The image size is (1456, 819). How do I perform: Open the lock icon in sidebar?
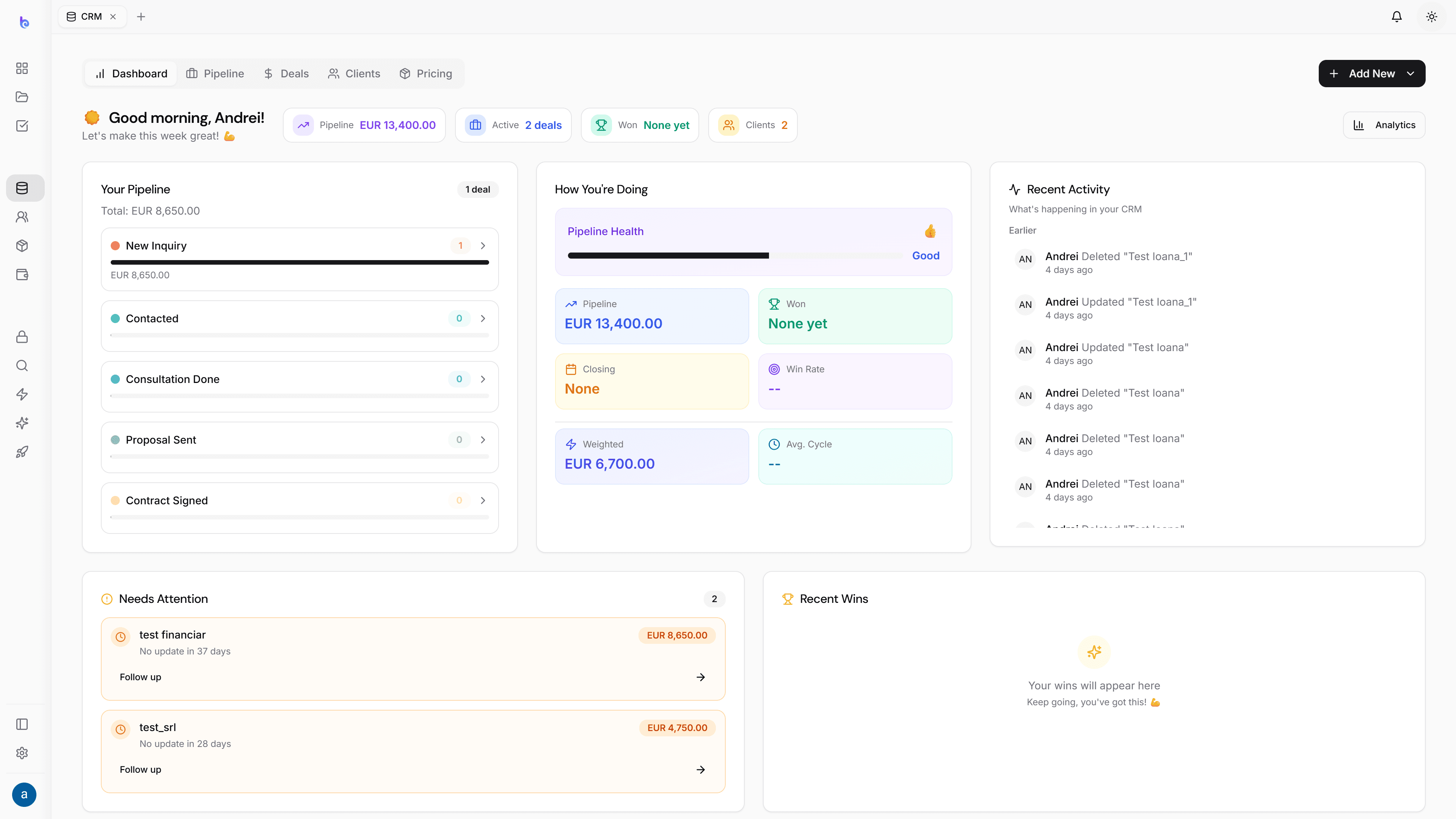(x=22, y=337)
